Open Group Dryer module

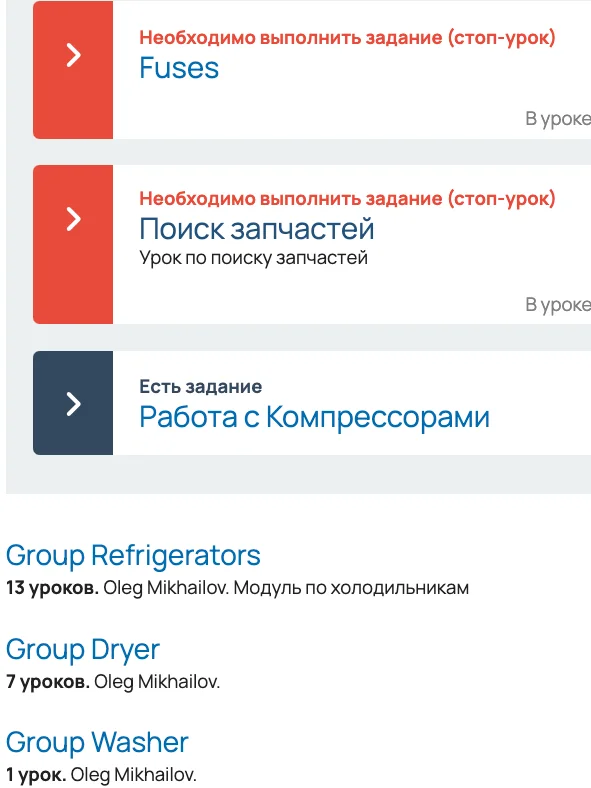click(83, 650)
